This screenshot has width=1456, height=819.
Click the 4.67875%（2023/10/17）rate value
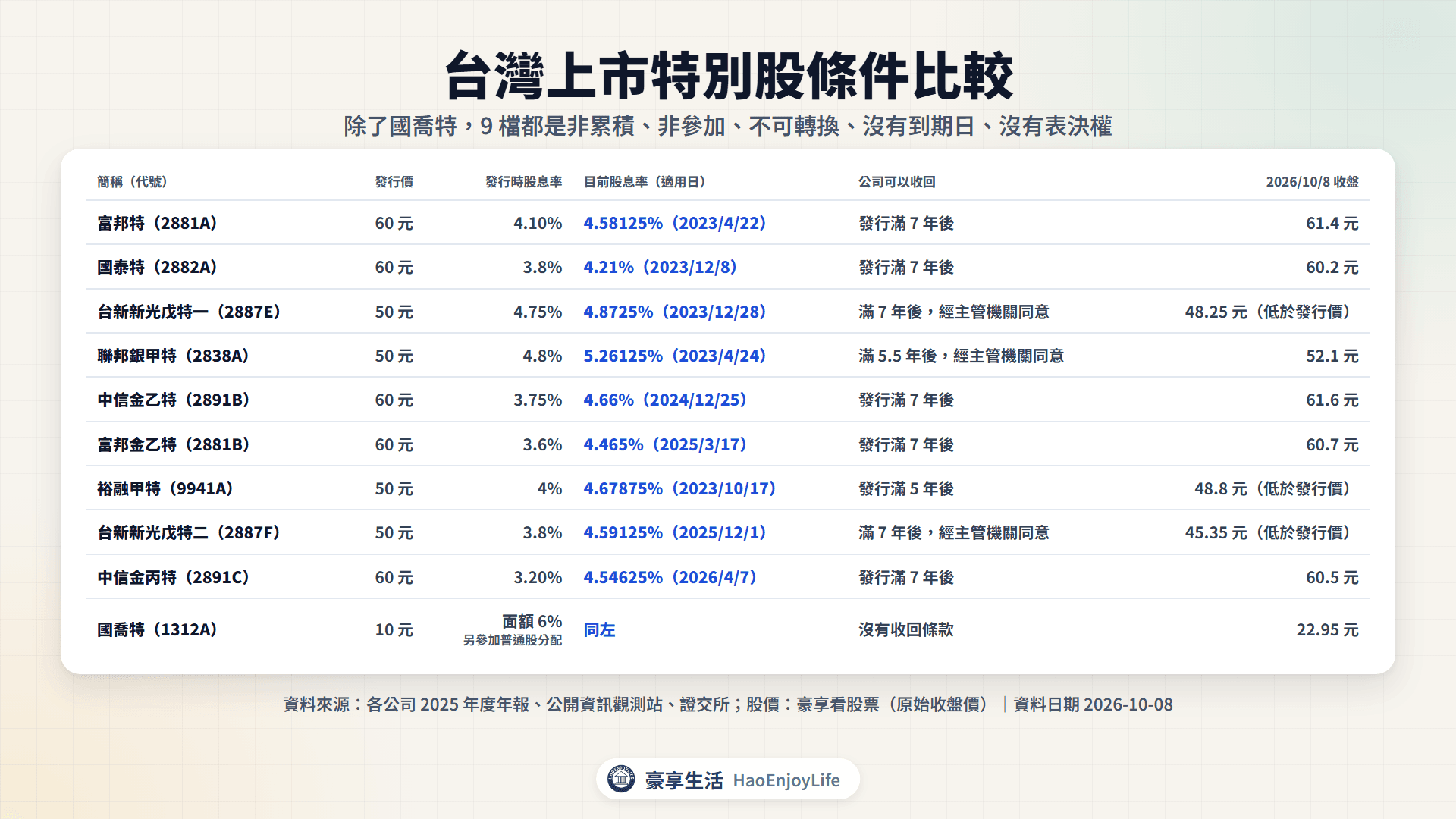point(680,488)
